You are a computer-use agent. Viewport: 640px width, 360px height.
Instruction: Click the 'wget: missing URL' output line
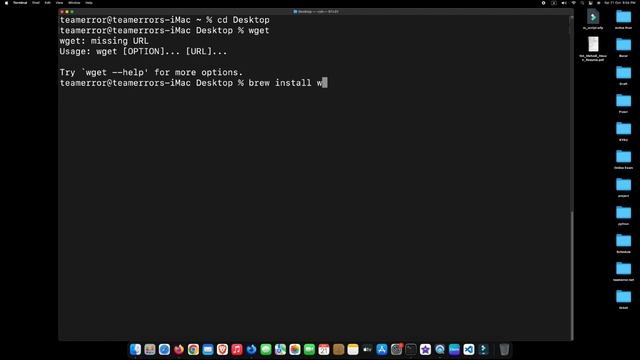coord(104,41)
